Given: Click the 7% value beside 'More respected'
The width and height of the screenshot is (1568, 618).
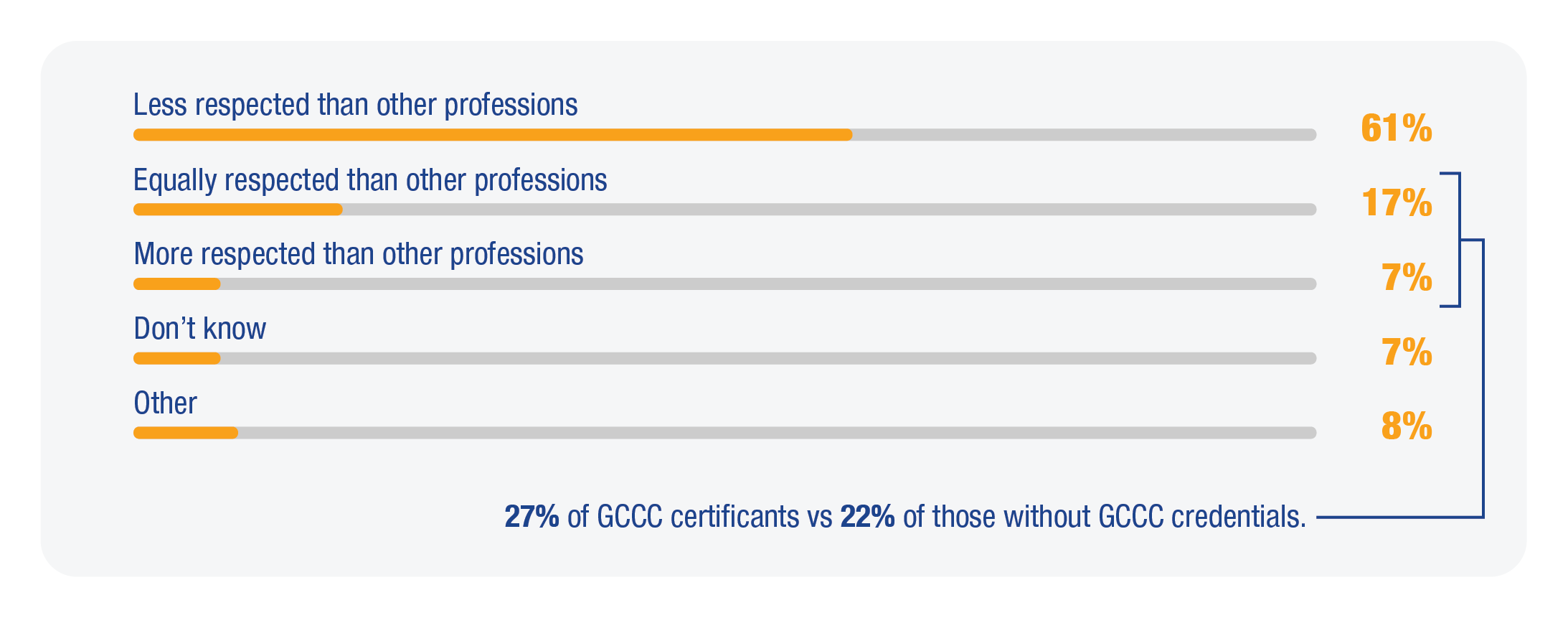Looking at the screenshot, I should [1407, 277].
